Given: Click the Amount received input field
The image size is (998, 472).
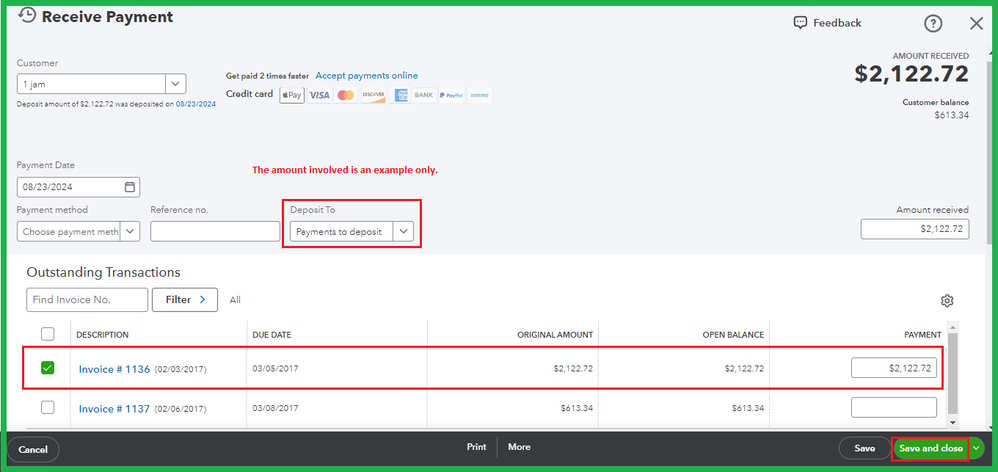Looking at the screenshot, I should click(915, 229).
